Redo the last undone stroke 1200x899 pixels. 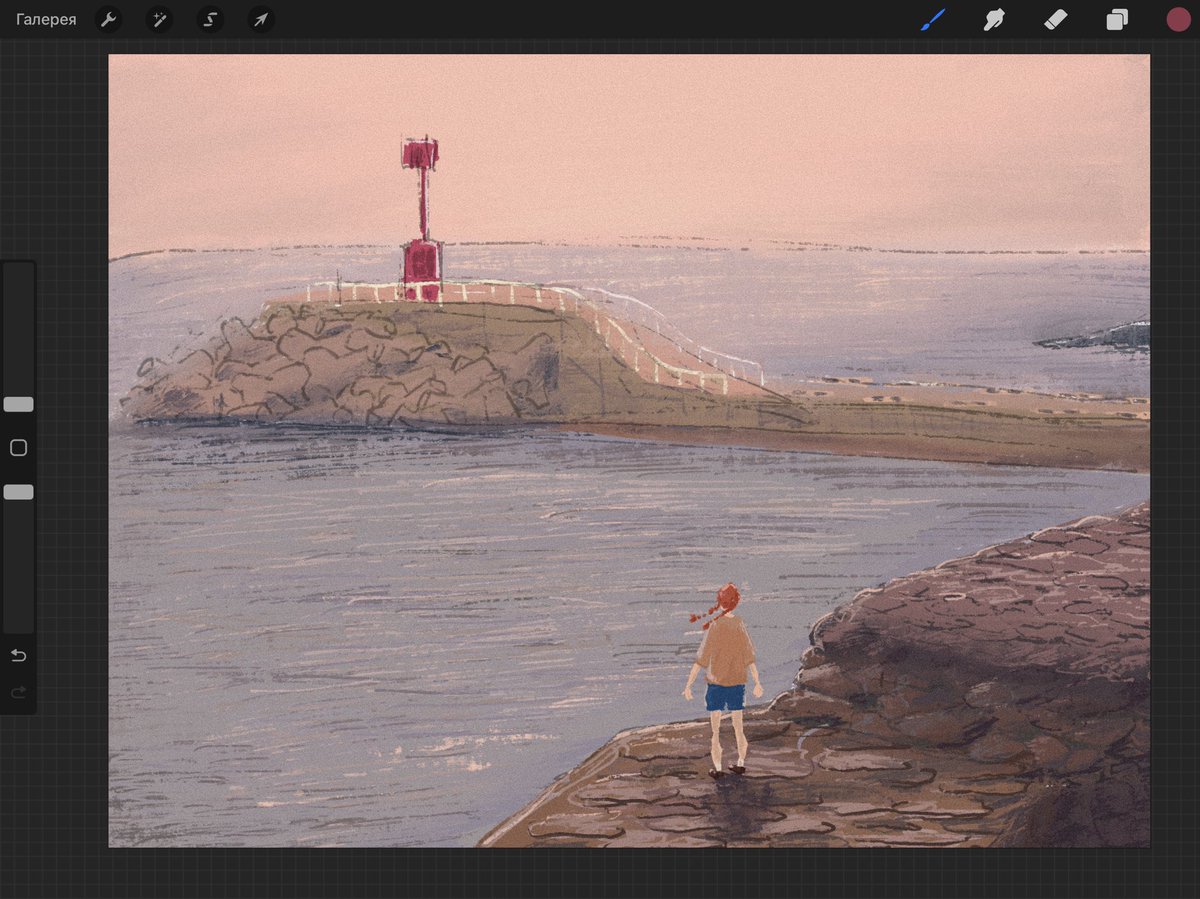point(18,692)
